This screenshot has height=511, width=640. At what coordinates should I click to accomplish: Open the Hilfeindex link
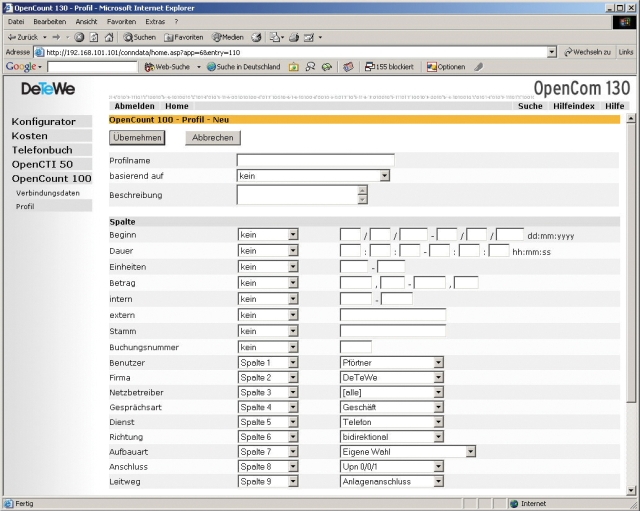(573, 106)
